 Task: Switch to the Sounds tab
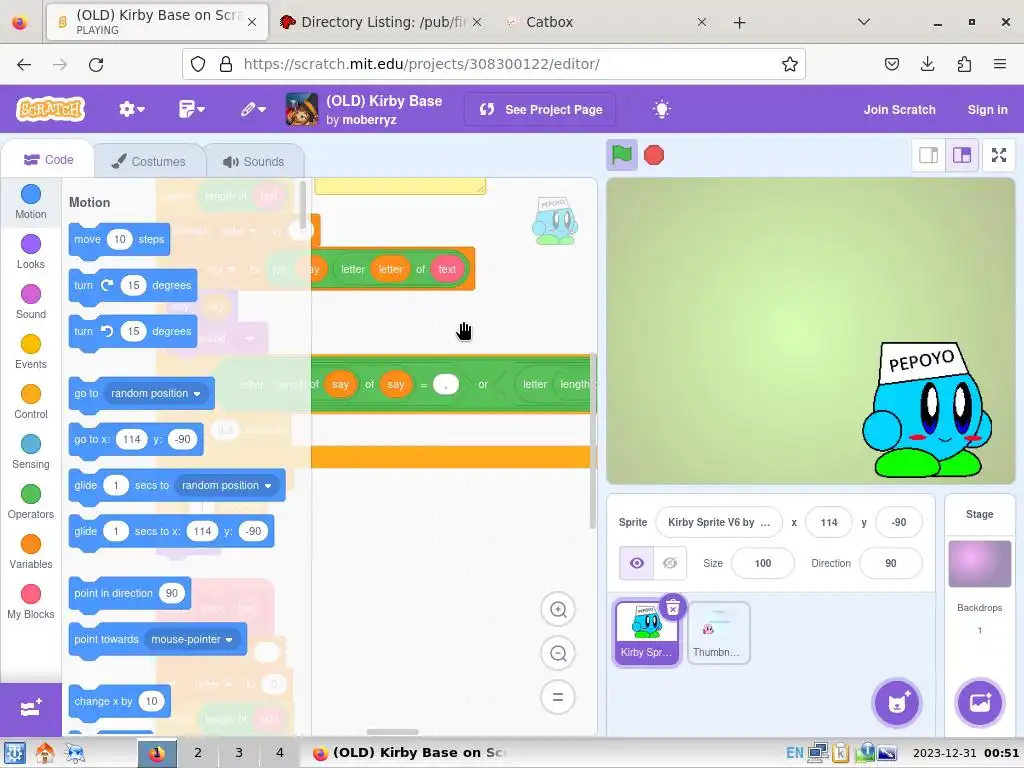click(x=254, y=161)
